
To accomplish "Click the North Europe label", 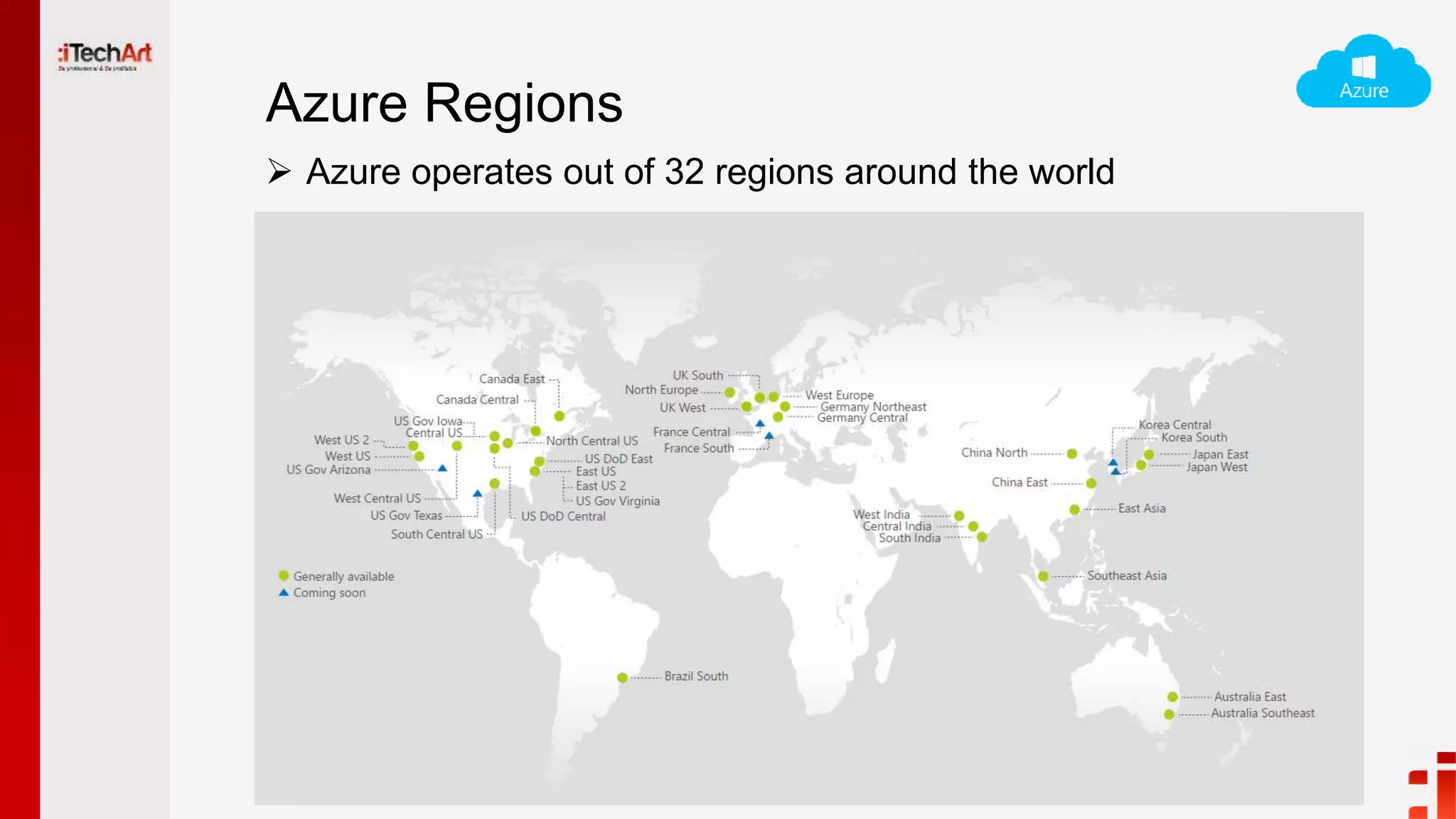I will [661, 390].
